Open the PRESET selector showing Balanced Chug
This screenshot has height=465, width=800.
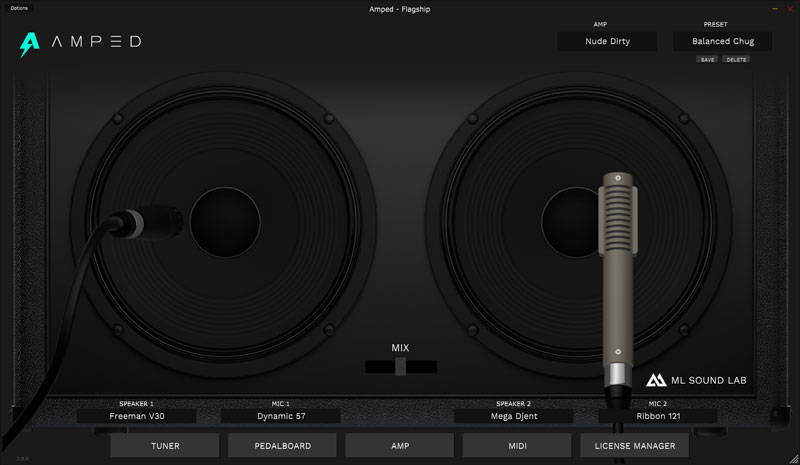point(722,41)
